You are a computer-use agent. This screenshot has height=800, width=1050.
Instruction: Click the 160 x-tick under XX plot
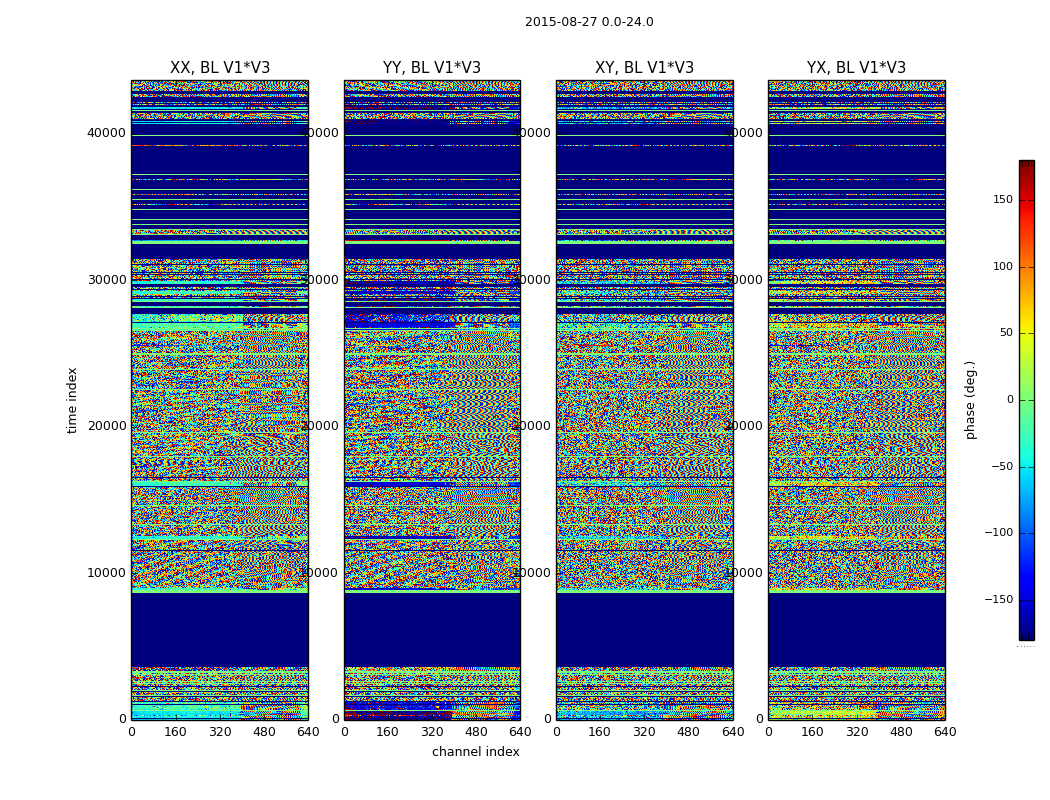tap(175, 732)
